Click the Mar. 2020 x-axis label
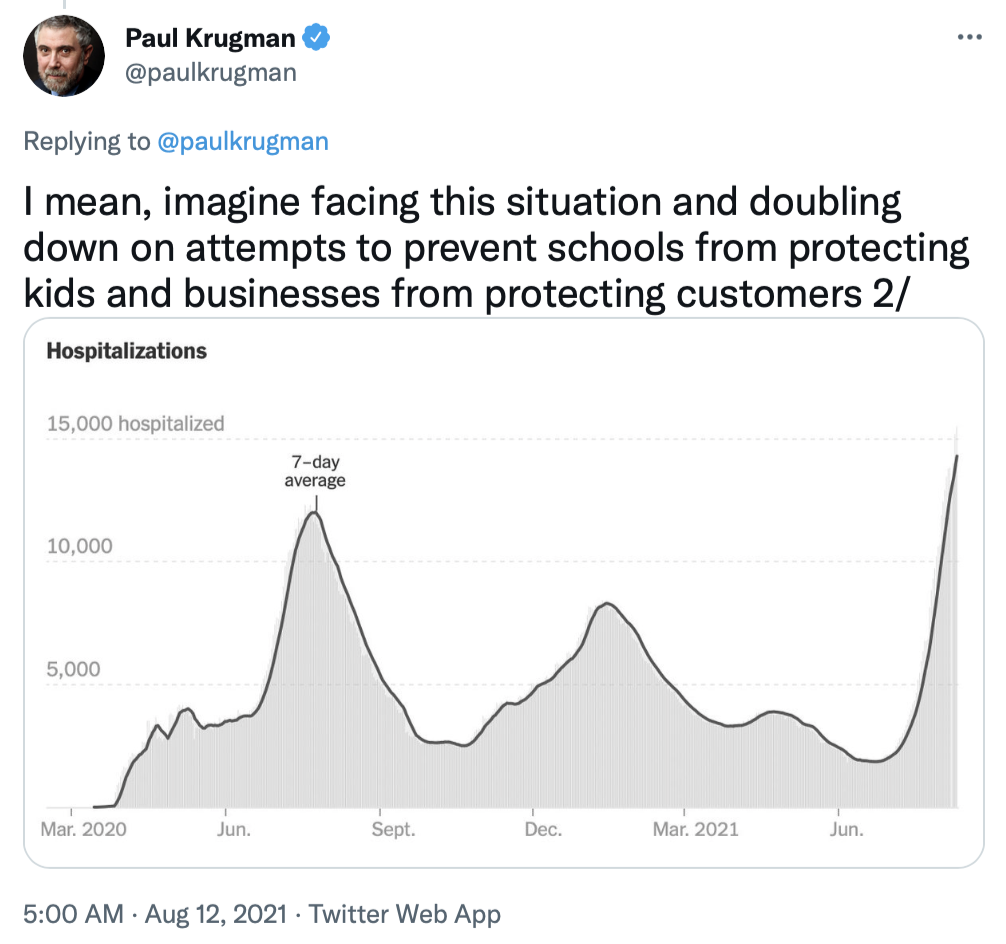The width and height of the screenshot is (1006, 944). [85, 830]
